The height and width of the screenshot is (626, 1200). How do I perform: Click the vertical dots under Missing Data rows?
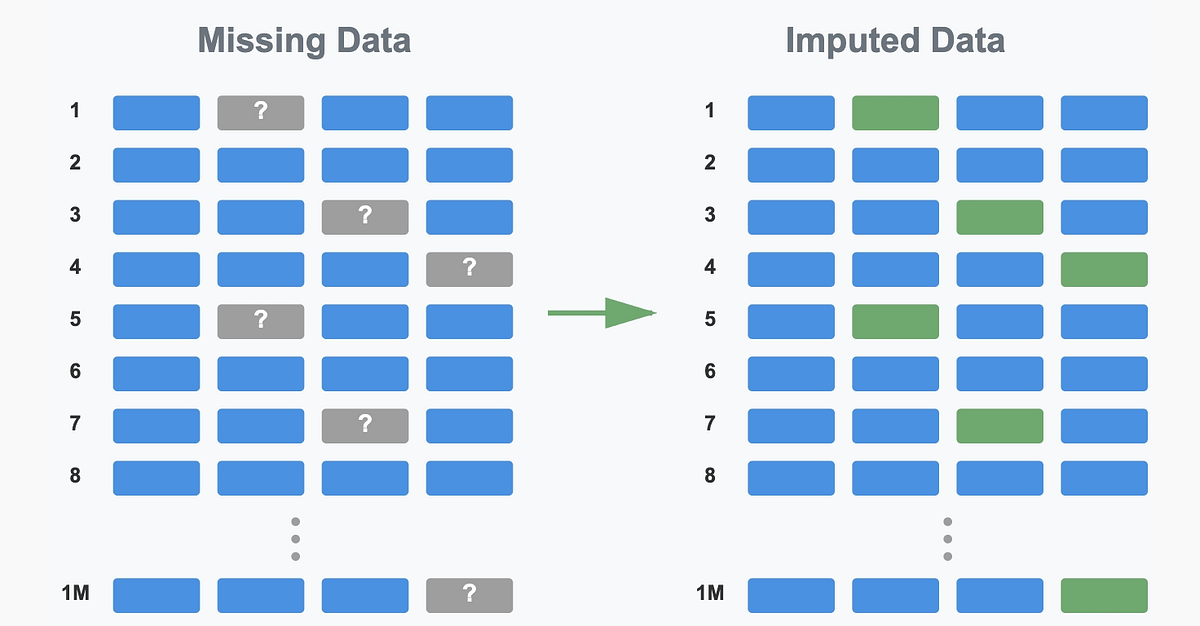click(x=295, y=539)
